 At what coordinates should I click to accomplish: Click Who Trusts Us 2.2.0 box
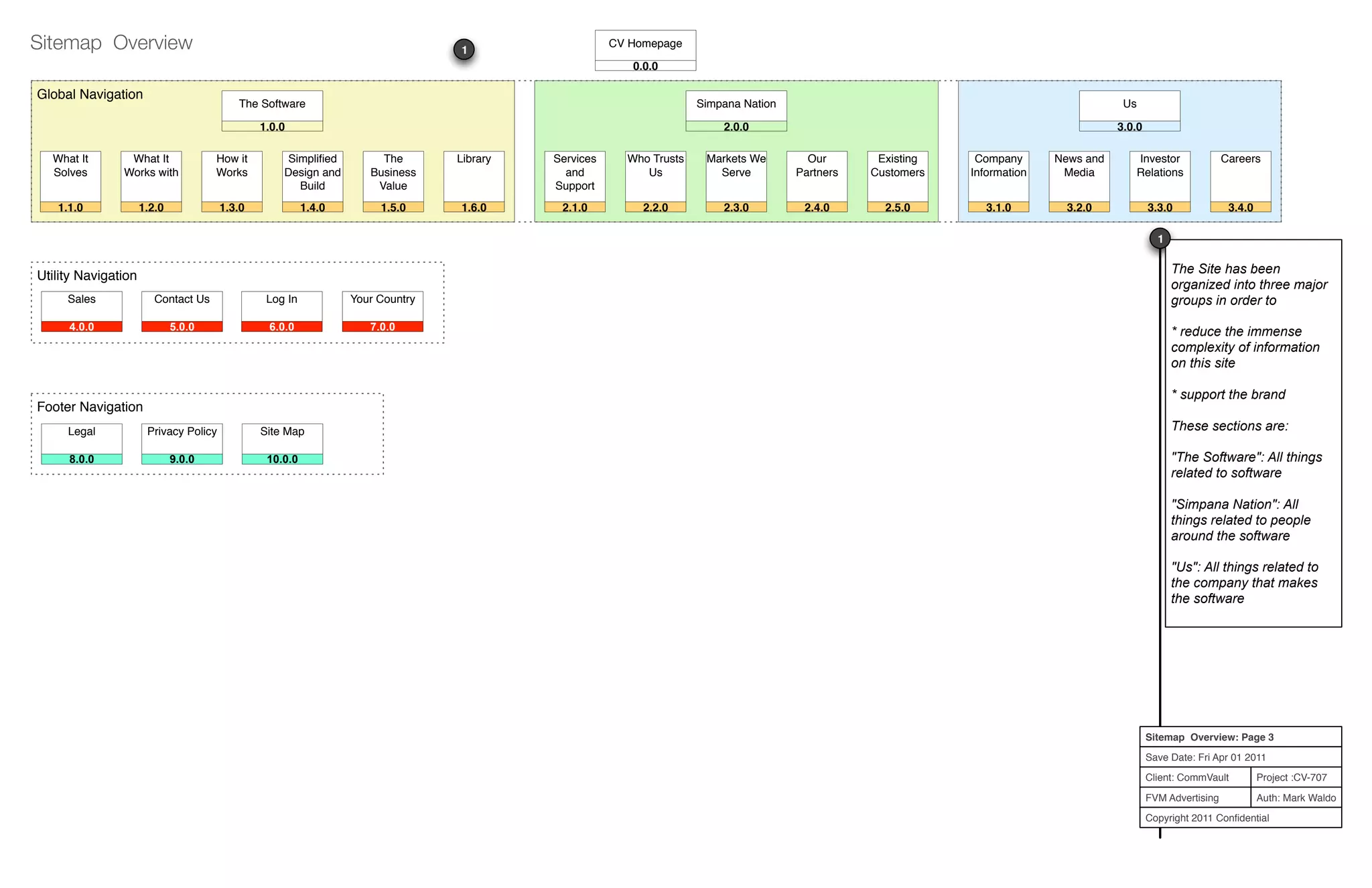[x=655, y=182]
